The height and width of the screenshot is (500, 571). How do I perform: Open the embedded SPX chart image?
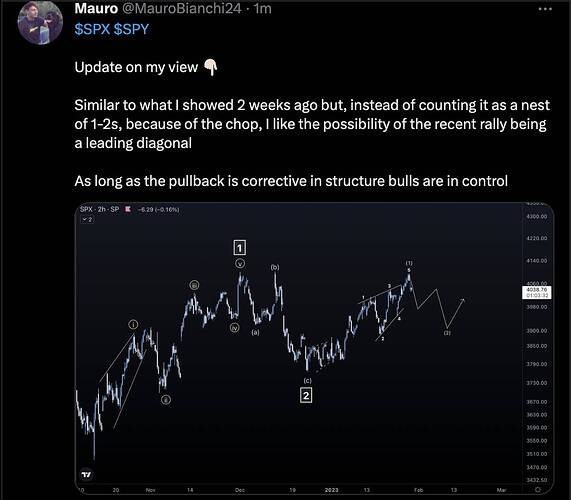(314, 348)
